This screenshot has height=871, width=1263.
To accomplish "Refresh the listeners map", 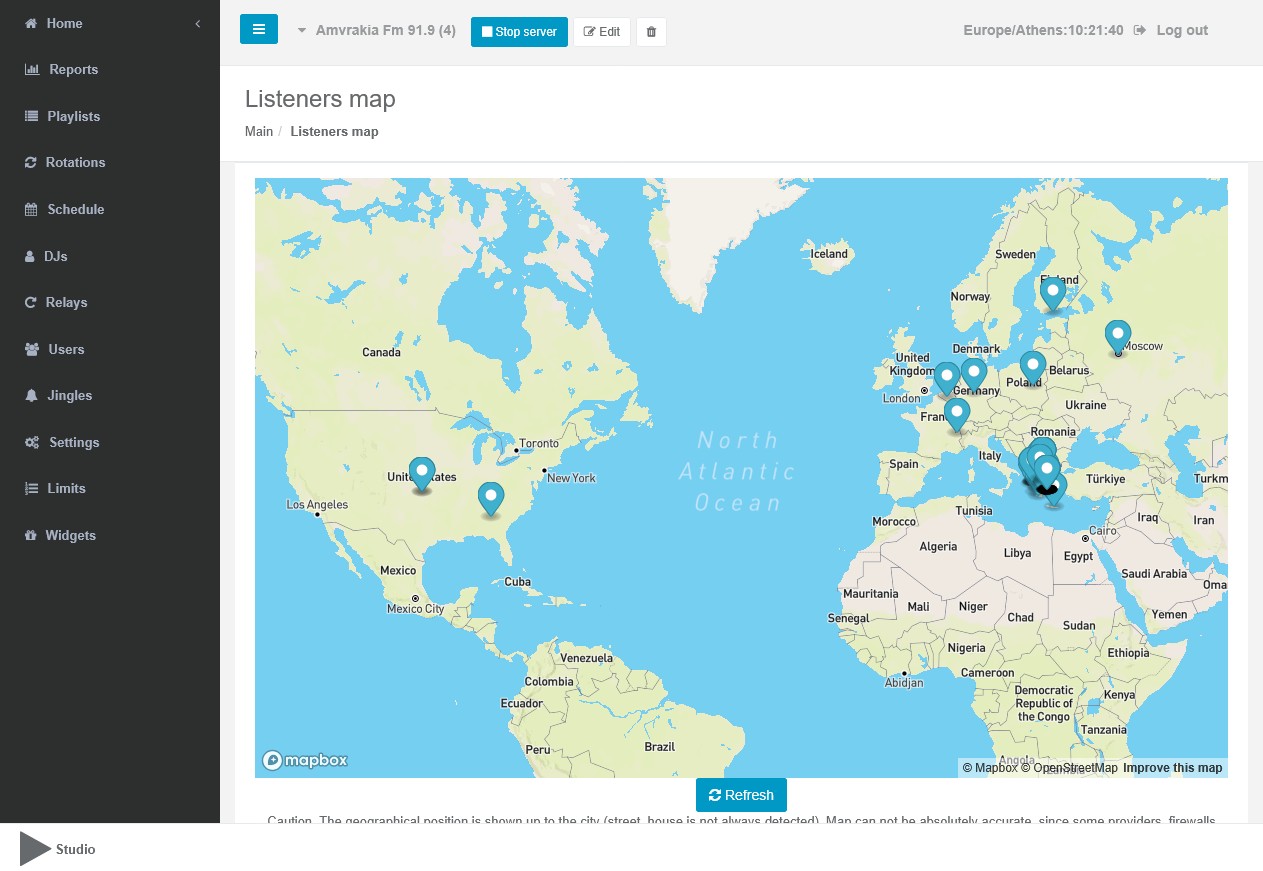I will 741,795.
